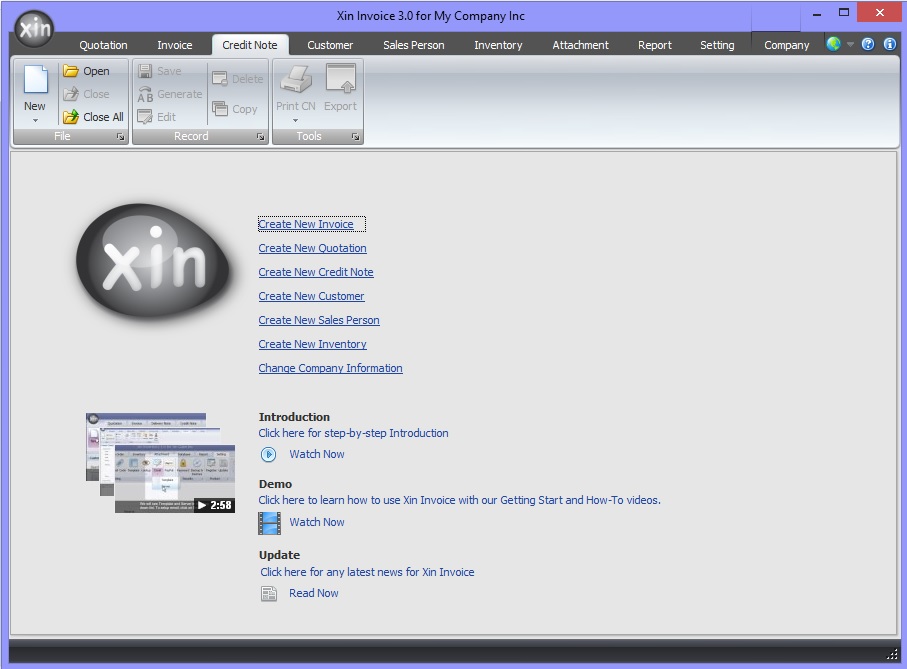
Task: Click the large Xin logo image
Action: click(x=153, y=261)
